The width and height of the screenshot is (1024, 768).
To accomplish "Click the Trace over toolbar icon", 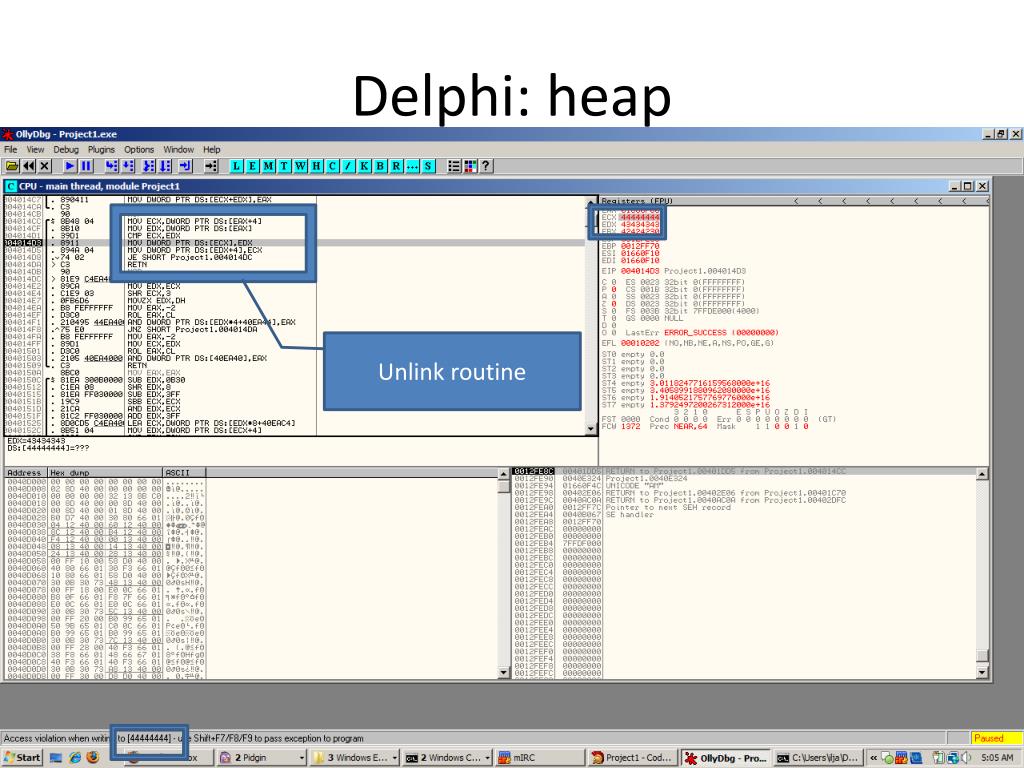I will pyautogui.click(x=165, y=166).
